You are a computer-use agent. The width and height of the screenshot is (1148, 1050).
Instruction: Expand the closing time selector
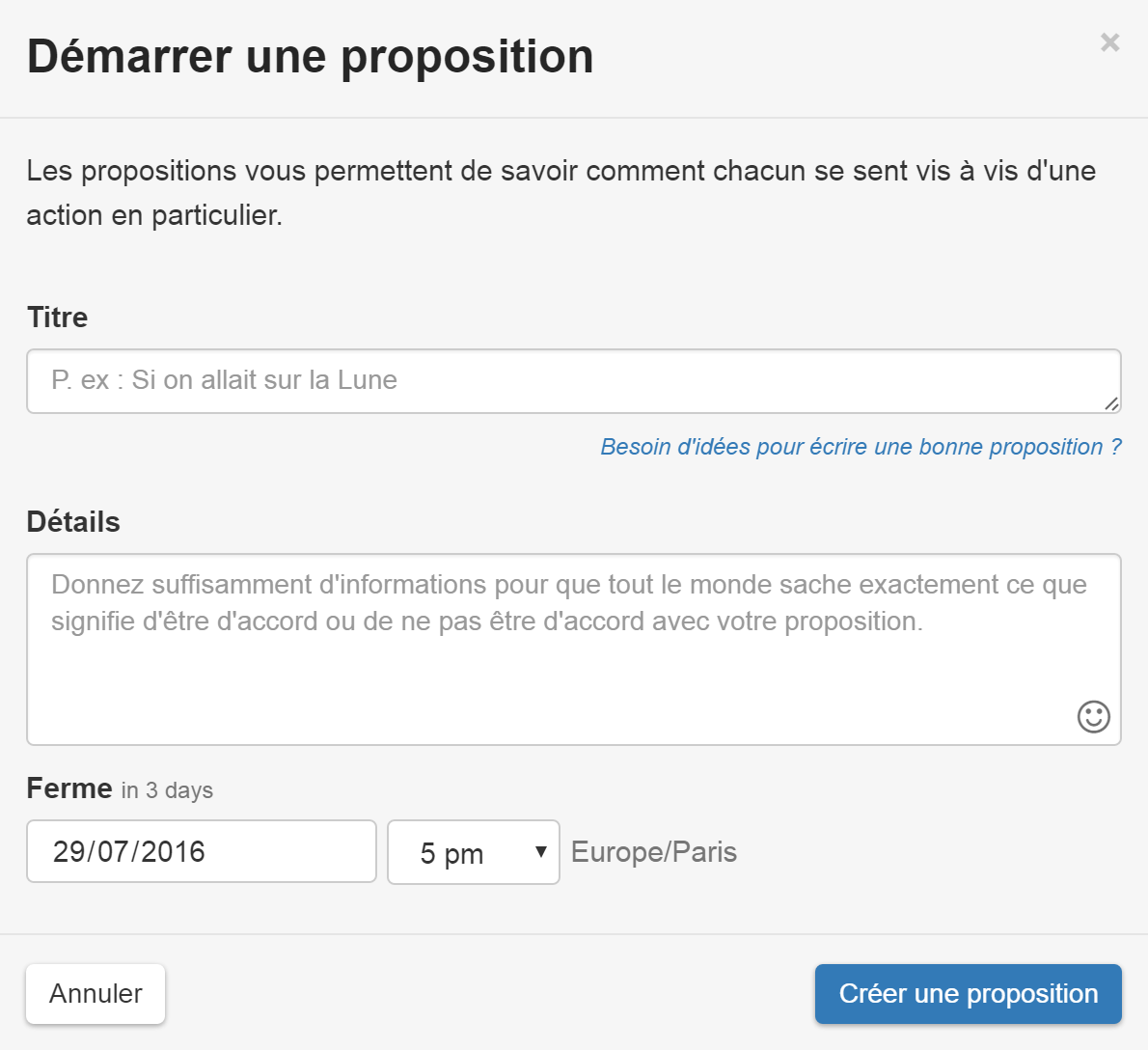[x=473, y=851]
